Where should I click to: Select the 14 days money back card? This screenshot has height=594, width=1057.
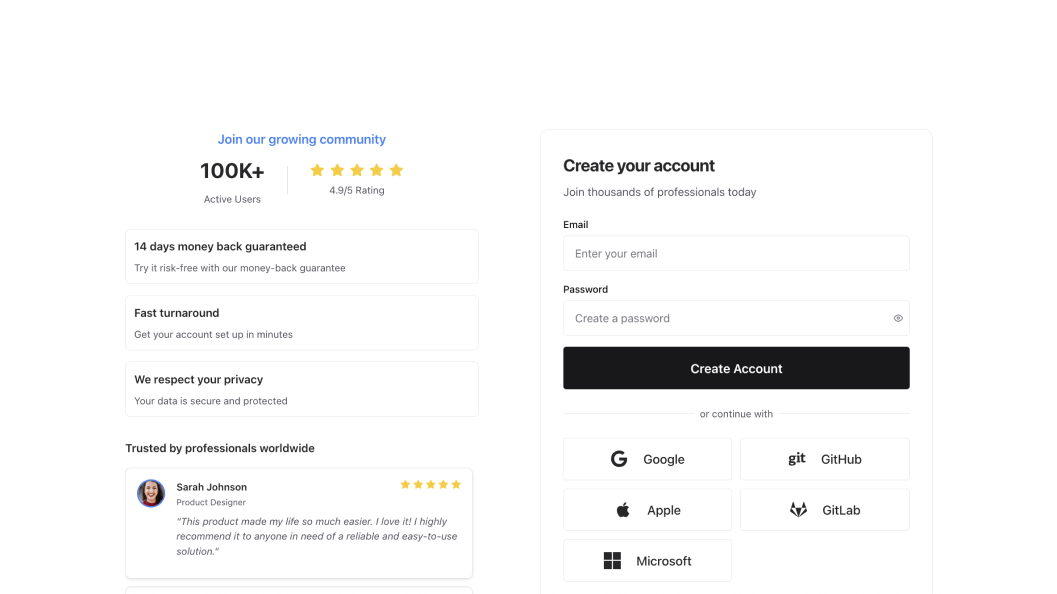(x=301, y=256)
